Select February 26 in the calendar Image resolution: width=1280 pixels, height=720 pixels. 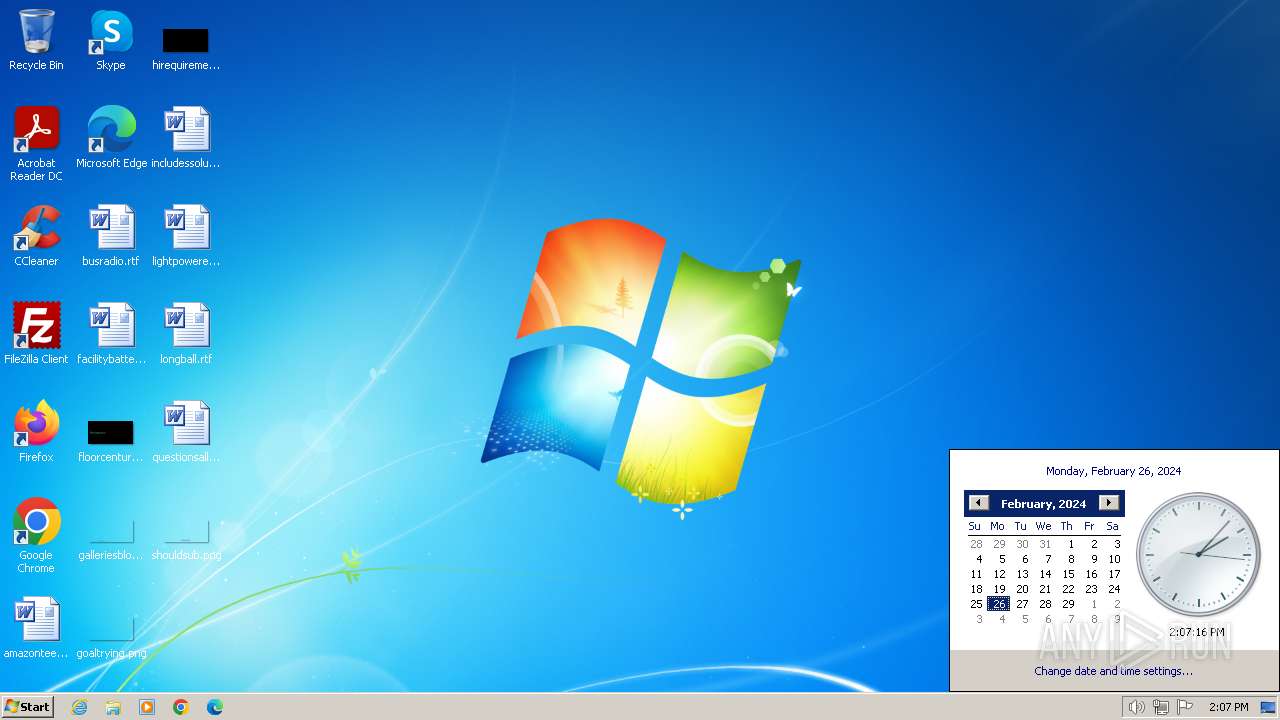tap(998, 604)
